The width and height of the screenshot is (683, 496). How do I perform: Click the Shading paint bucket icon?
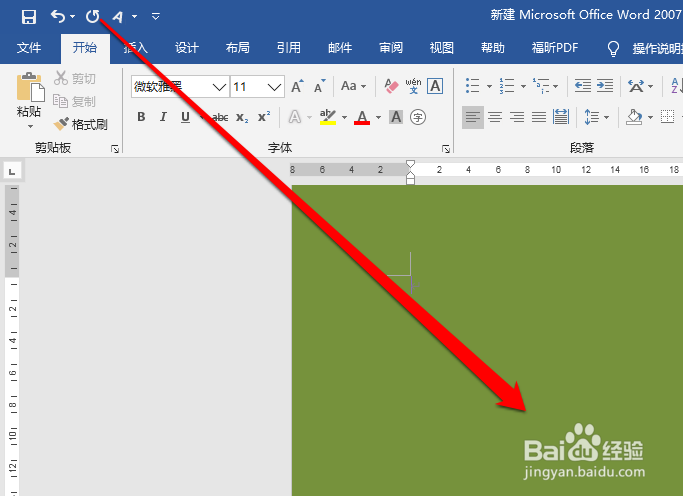click(634, 117)
